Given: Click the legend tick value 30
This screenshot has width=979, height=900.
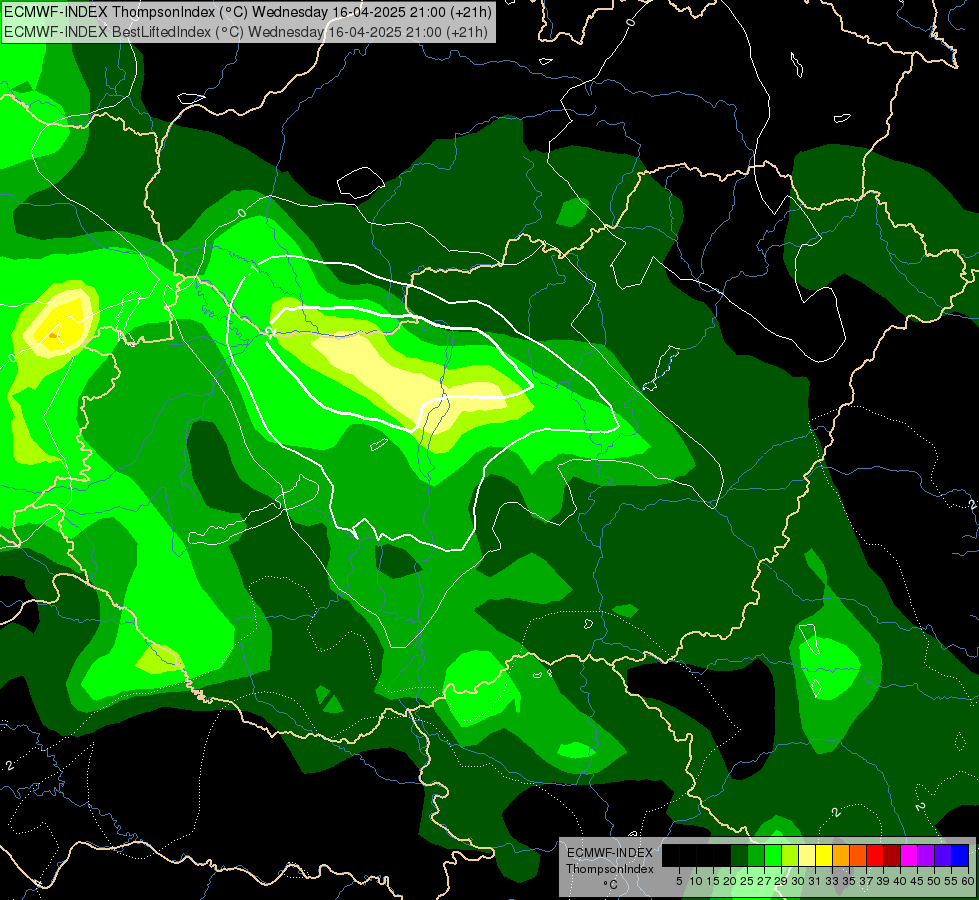Looking at the screenshot, I should click(799, 881).
